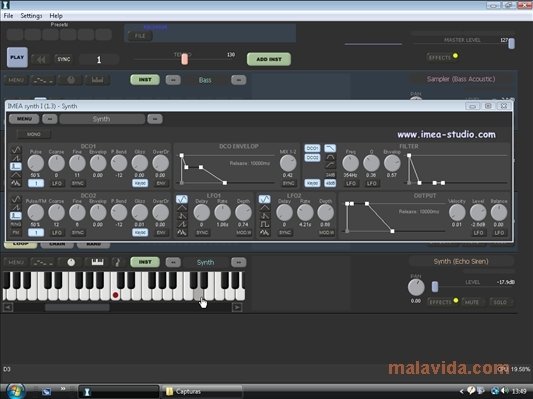This screenshot has height=399, width=533.
Task: Click right arrow to shift piano keyboard range
Action: tap(237, 307)
